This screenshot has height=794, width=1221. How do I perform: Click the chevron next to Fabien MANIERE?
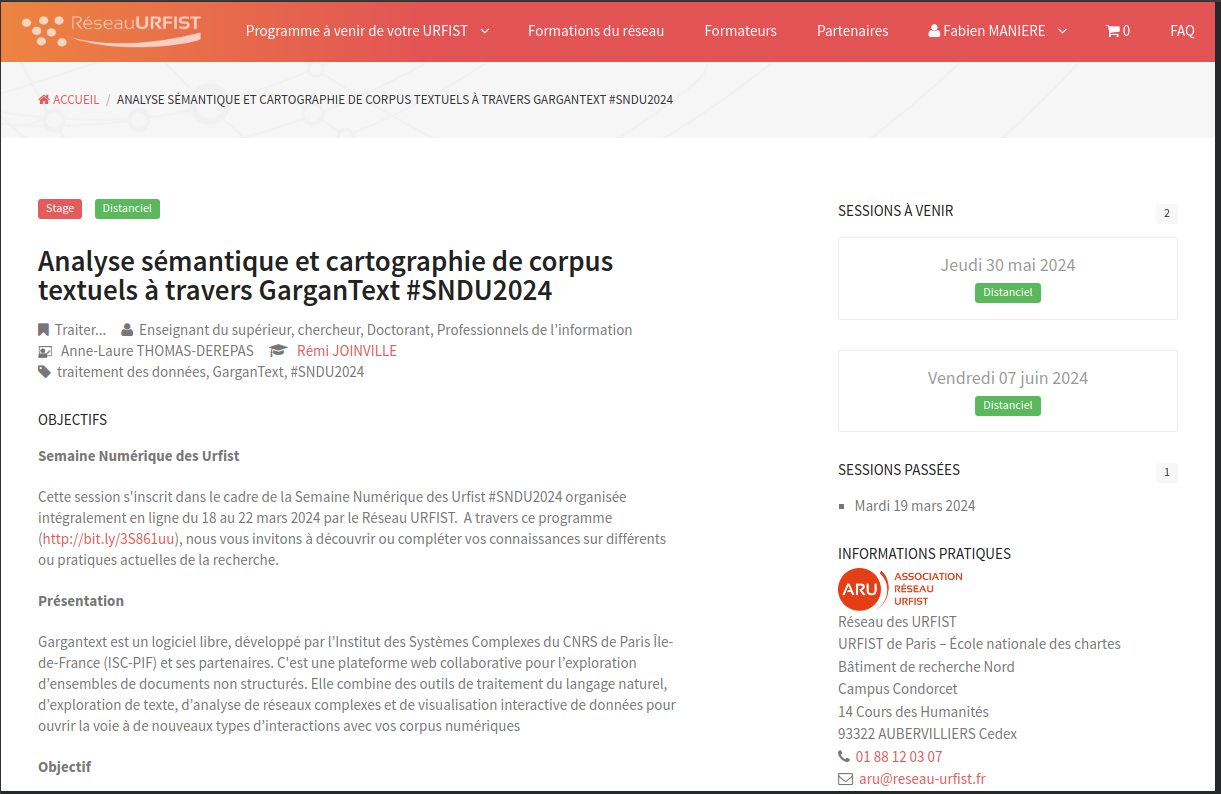(x=1062, y=31)
